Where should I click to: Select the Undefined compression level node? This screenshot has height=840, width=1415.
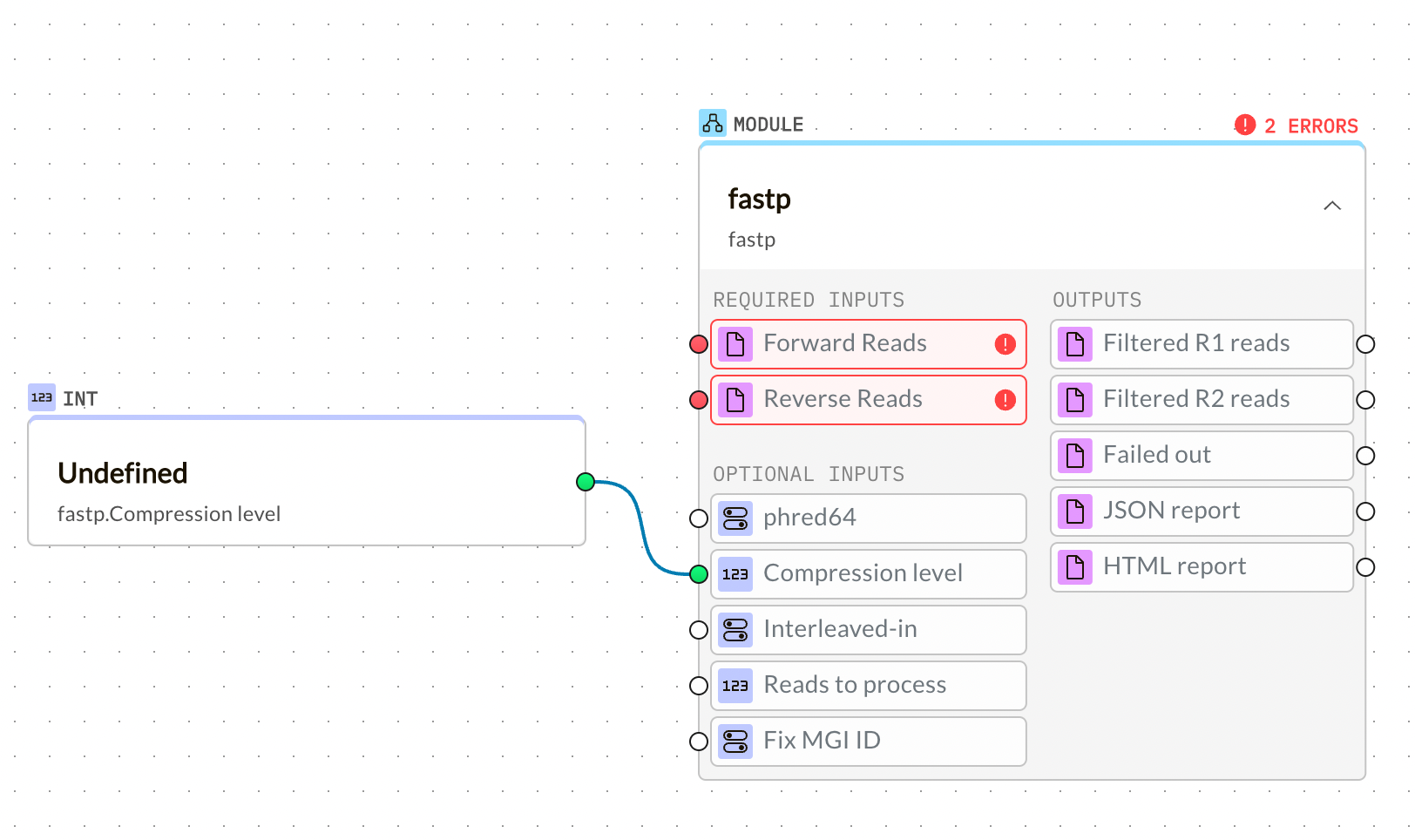[305, 480]
